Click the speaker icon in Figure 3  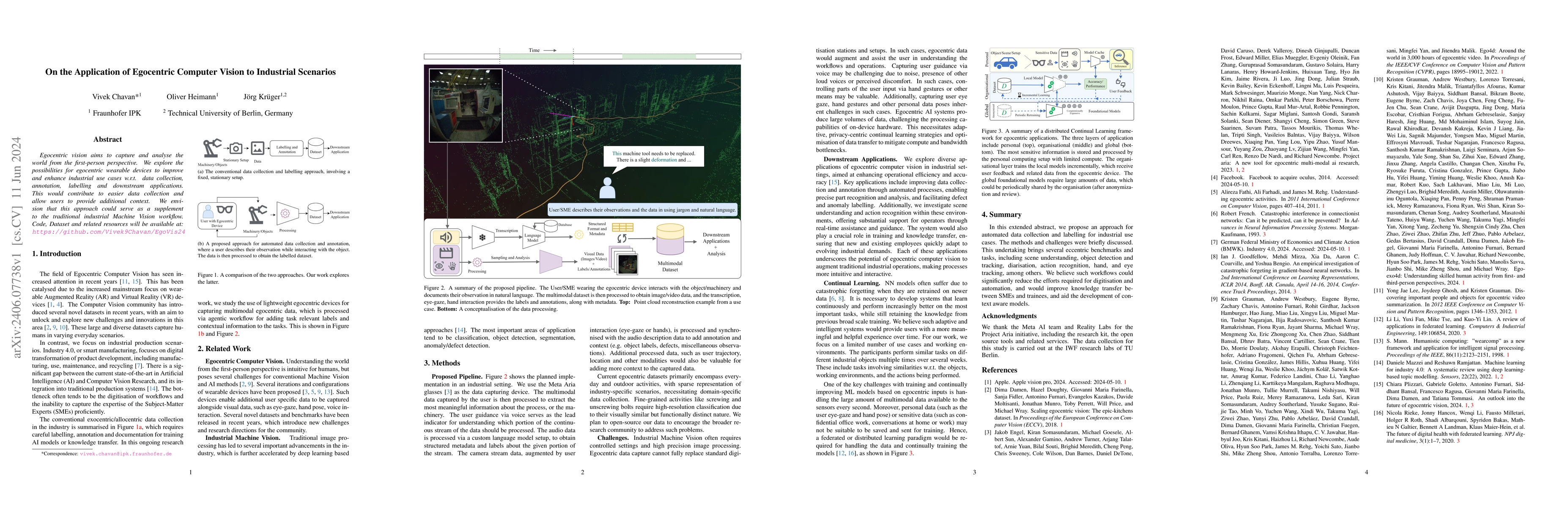tap(1075, 54)
